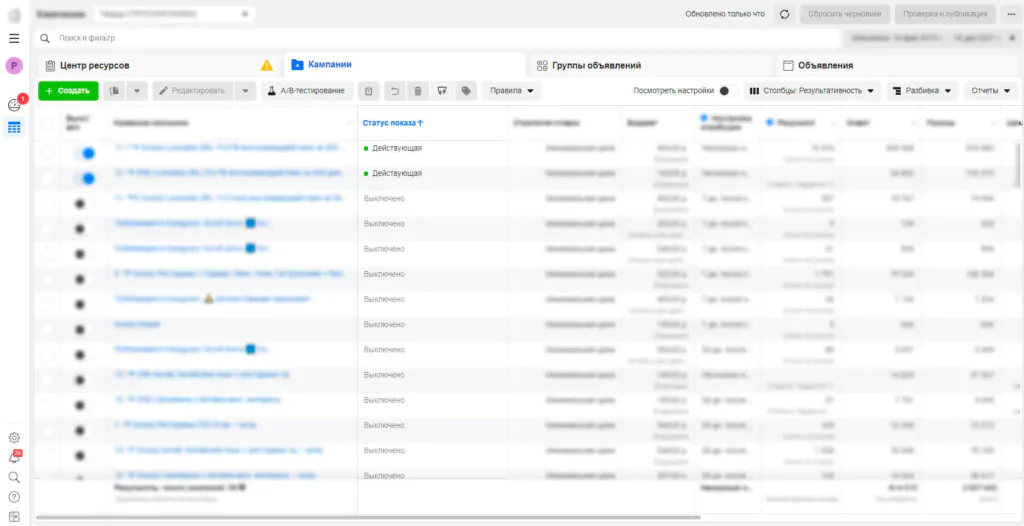
Task: Open the 'Разбивка' dropdown
Action: coord(922,91)
